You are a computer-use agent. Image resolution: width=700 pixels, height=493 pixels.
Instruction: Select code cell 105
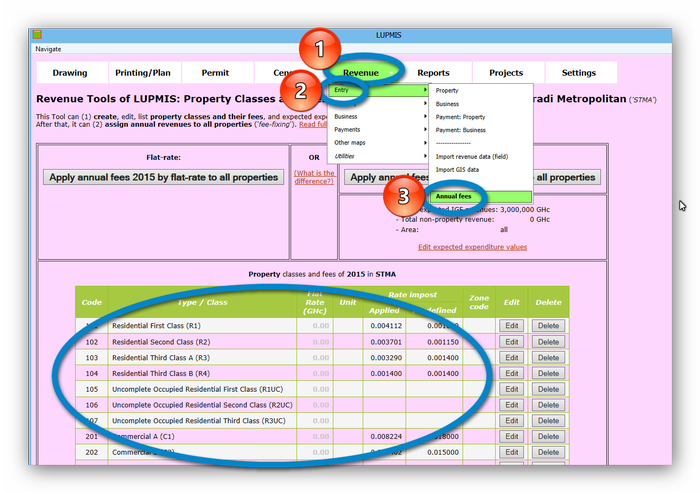click(x=92, y=389)
